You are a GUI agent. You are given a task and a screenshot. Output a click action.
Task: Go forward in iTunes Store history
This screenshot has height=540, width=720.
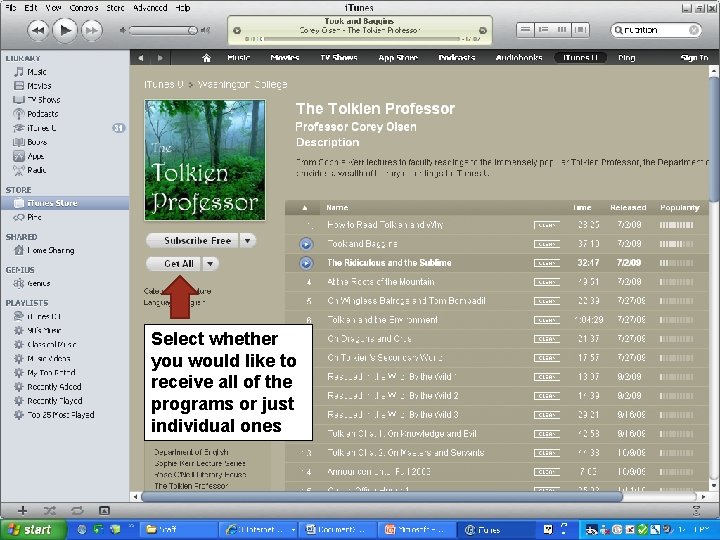point(160,58)
